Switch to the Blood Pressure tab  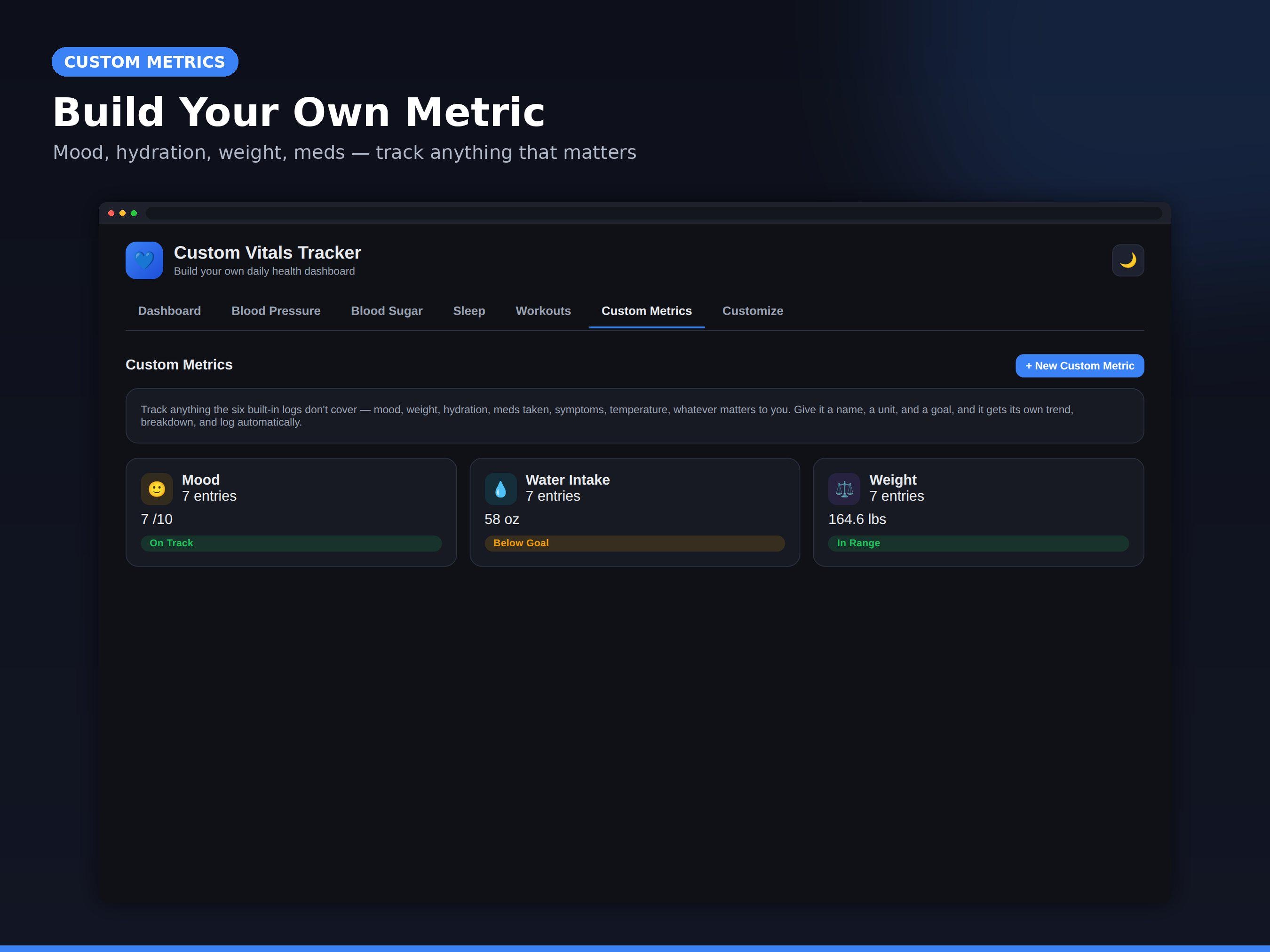point(276,311)
